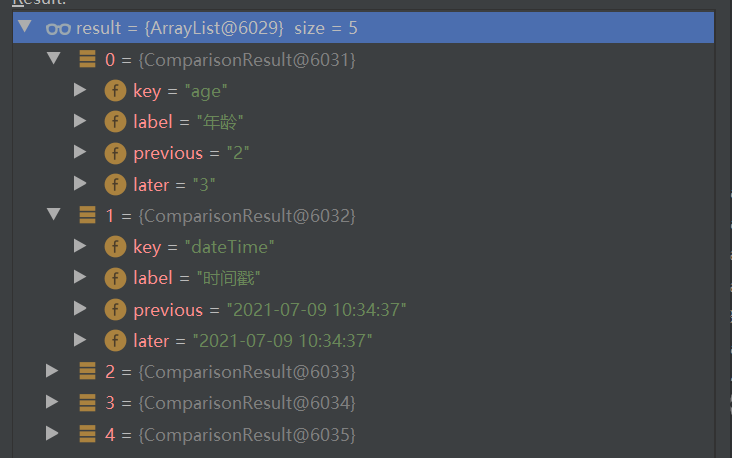Select the result = {ArrayList@6029} row
732x458 pixels.
[363, 28]
